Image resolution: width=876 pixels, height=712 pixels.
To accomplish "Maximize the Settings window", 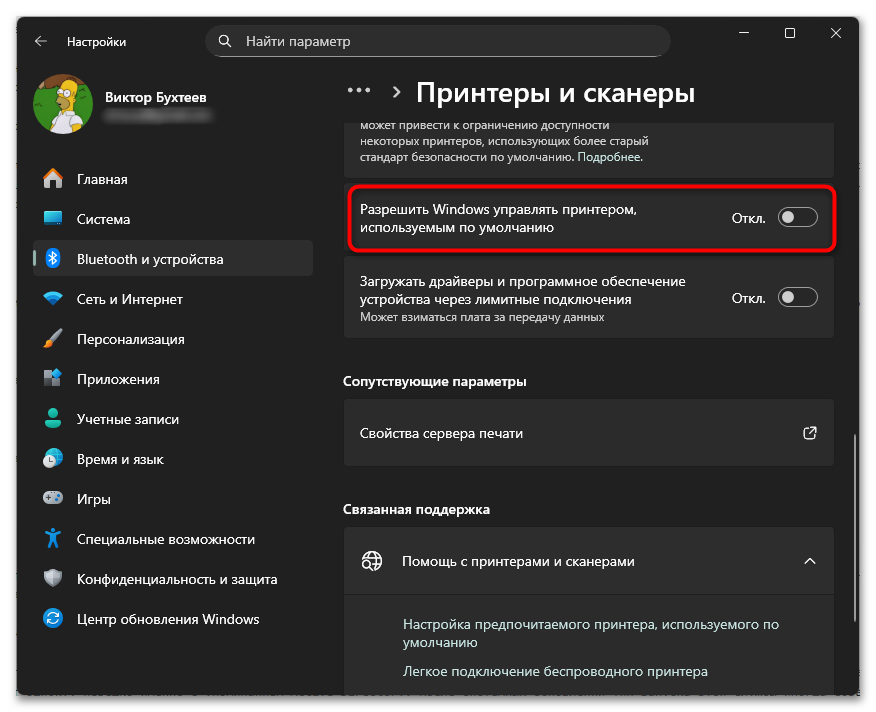I will click(789, 33).
